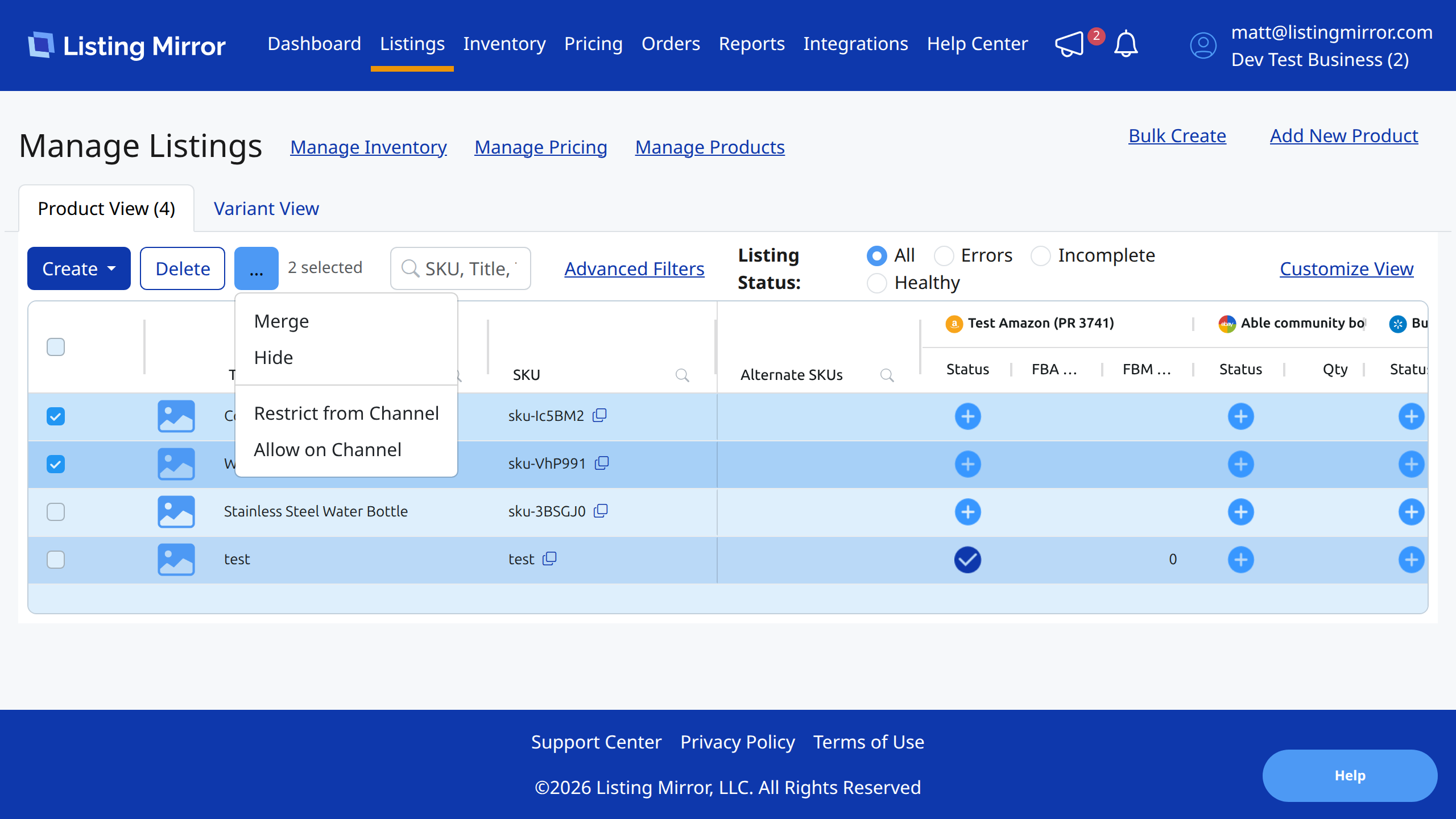Click the SKU, Title search field
This screenshot has width=1456, height=819.
pyautogui.click(x=461, y=268)
